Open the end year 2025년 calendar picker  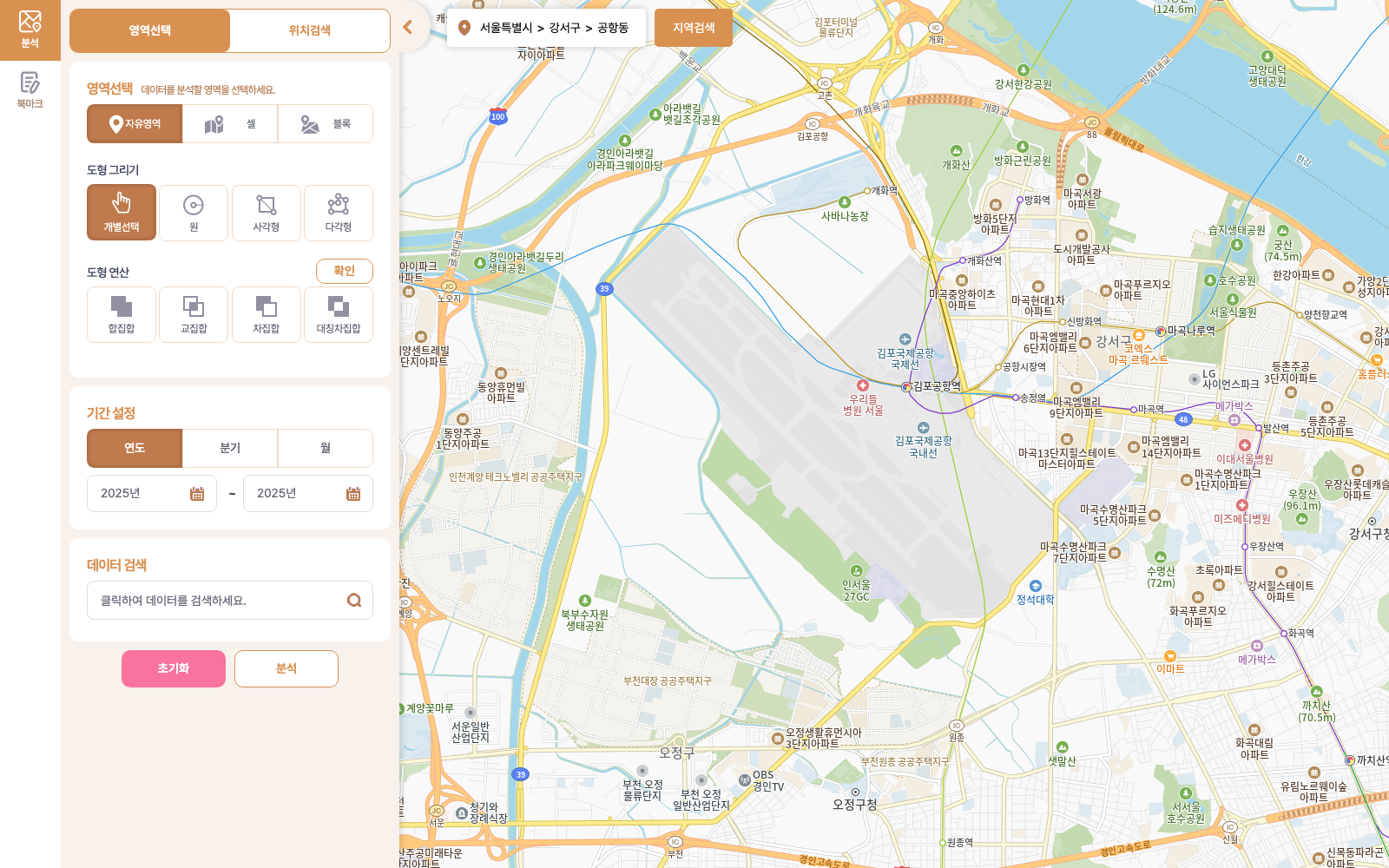coord(353,494)
